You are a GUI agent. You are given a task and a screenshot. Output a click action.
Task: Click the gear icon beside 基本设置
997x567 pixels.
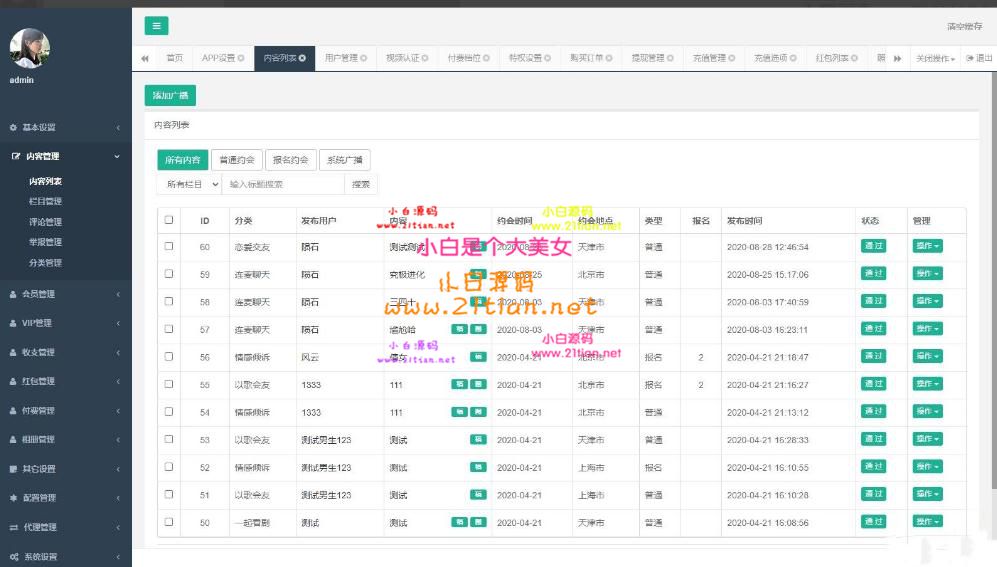(13, 127)
